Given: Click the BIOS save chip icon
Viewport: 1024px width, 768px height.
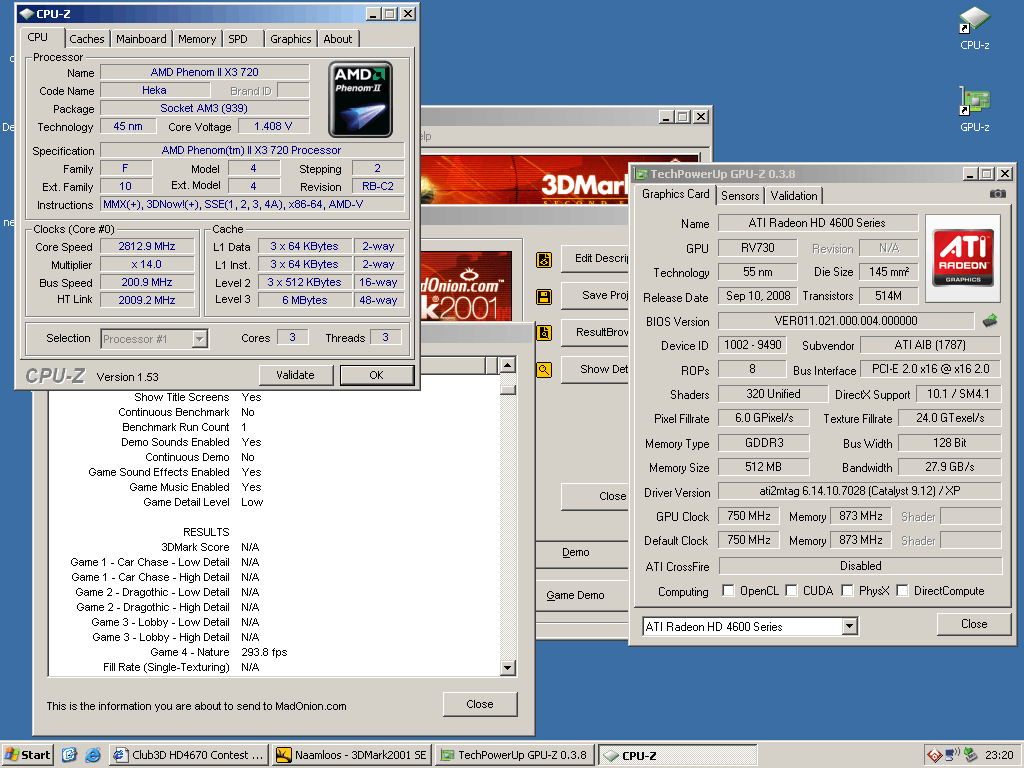Looking at the screenshot, I should pos(990,321).
